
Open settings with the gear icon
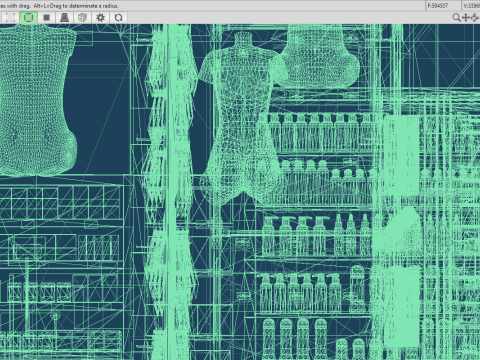tap(100, 18)
